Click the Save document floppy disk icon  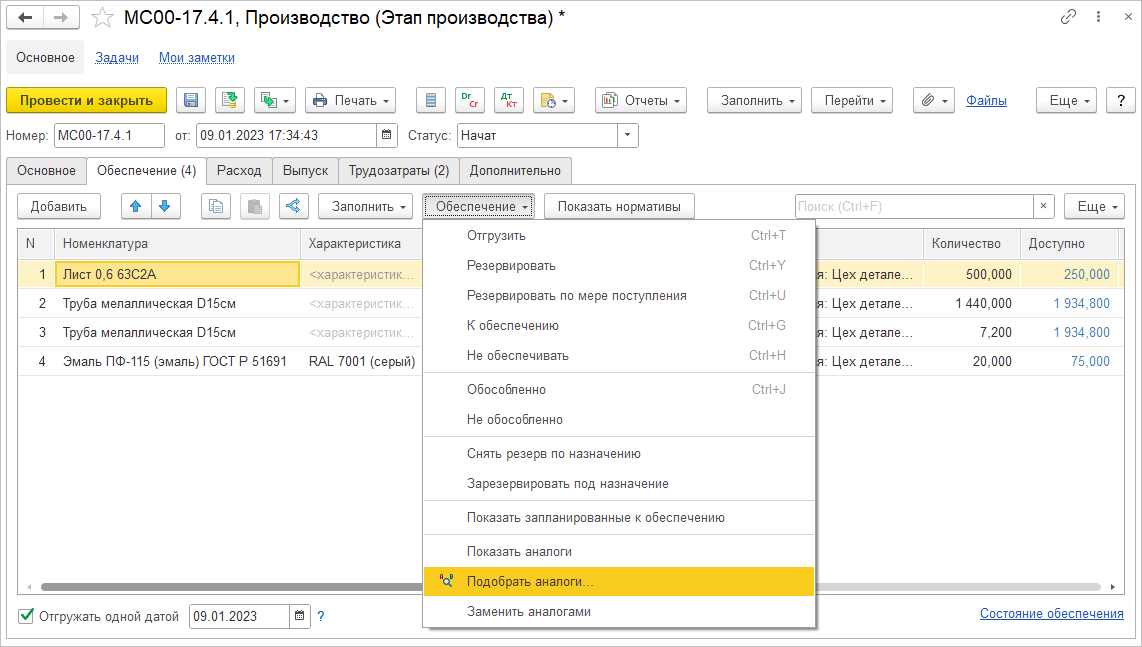[191, 100]
